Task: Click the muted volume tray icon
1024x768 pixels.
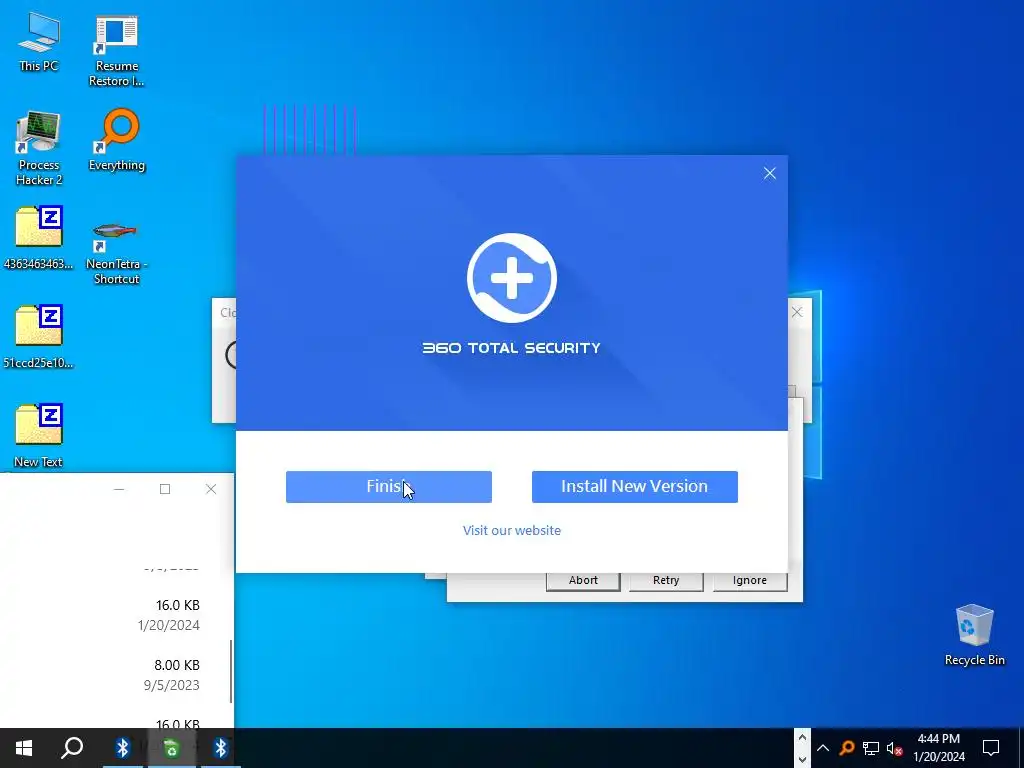Action: tap(894, 748)
